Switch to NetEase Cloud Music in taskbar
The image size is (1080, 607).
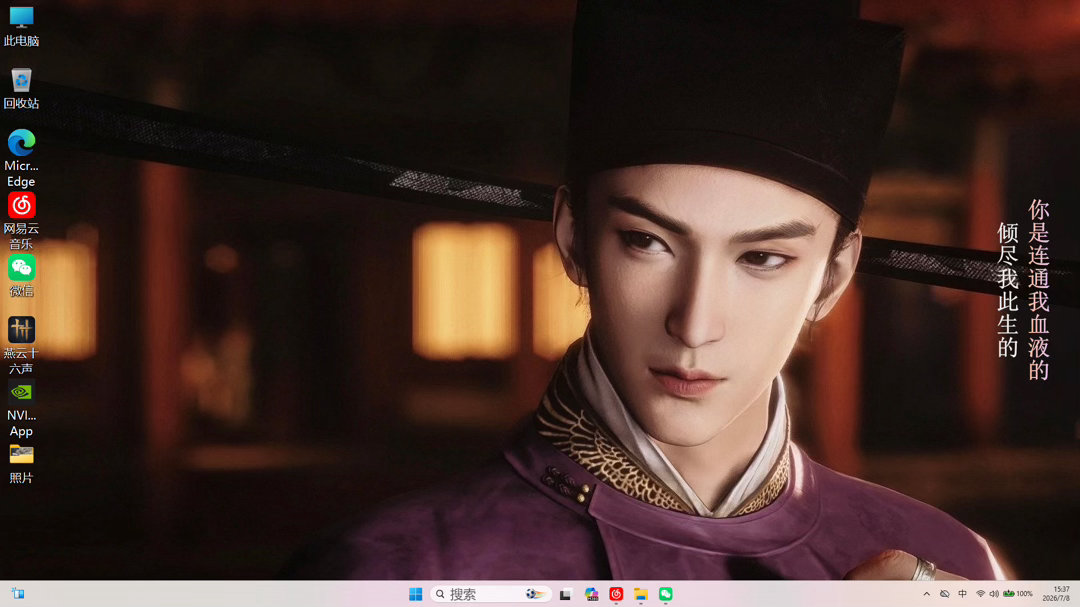[616, 594]
